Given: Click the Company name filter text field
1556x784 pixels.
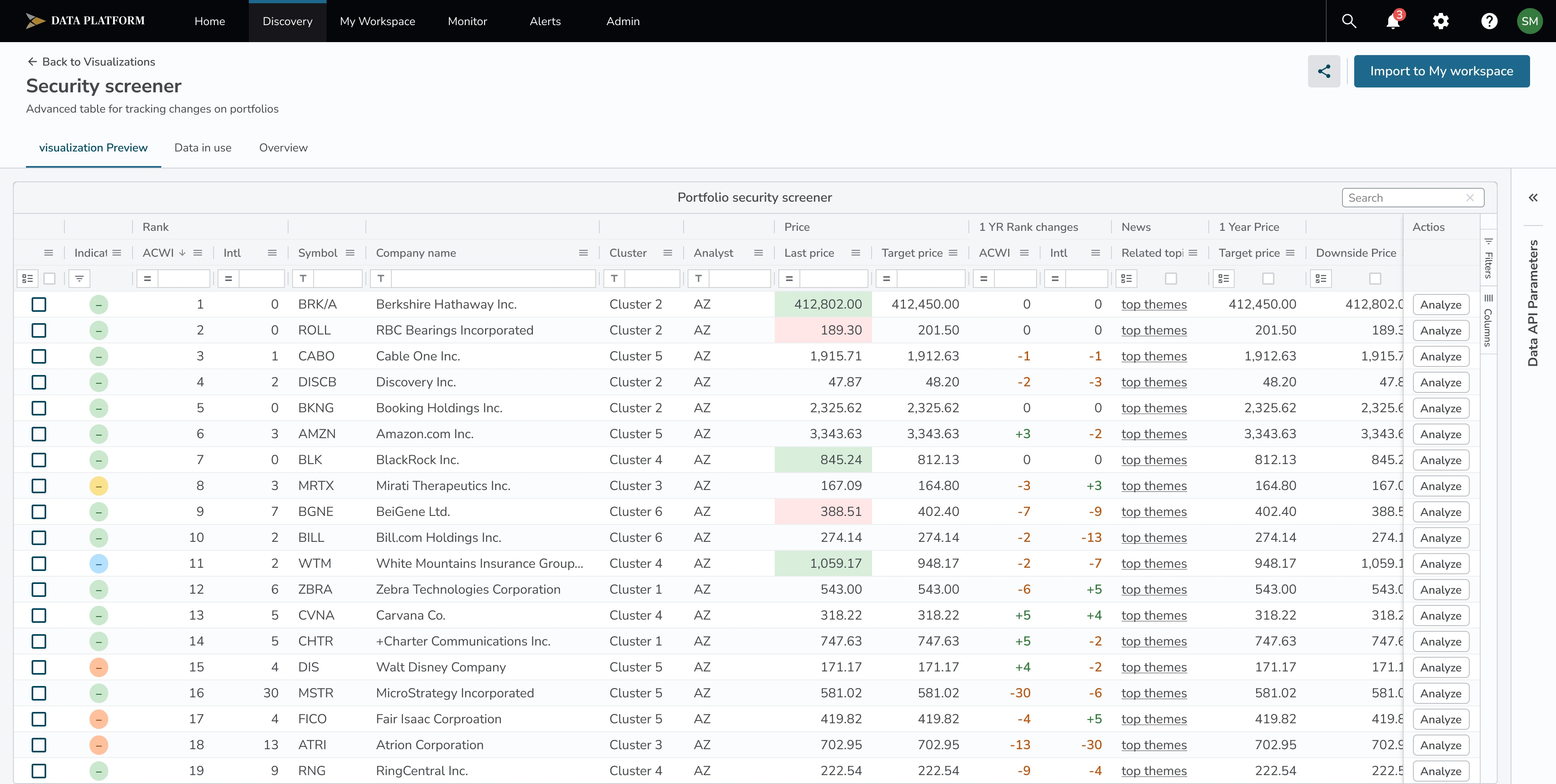Looking at the screenshot, I should click(x=493, y=278).
